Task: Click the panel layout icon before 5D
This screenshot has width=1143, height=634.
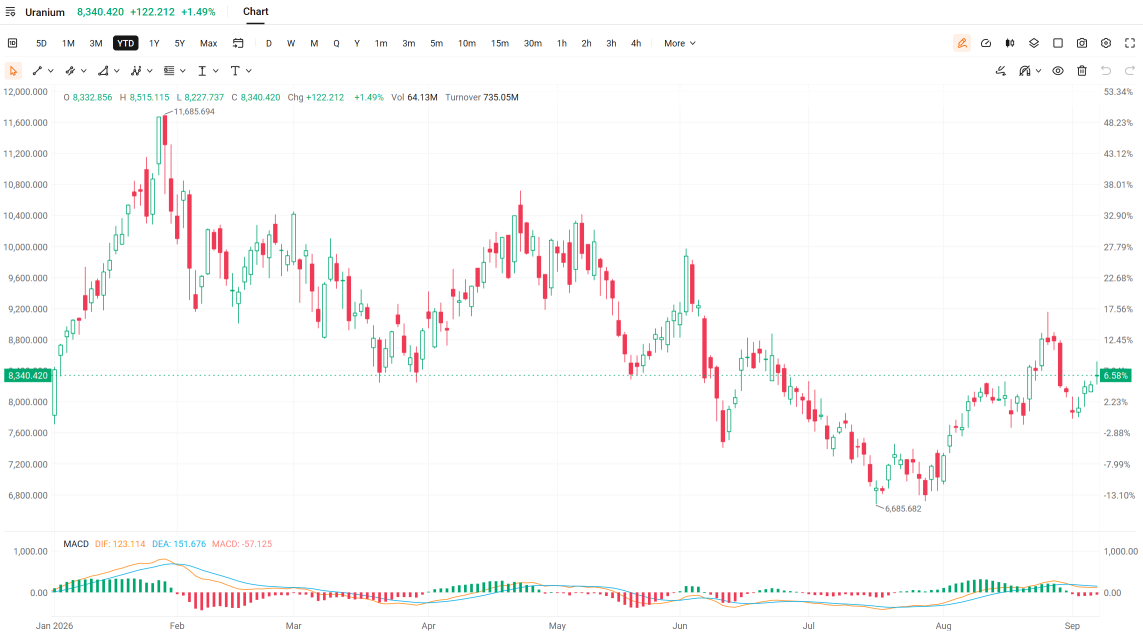Action: pos(12,43)
